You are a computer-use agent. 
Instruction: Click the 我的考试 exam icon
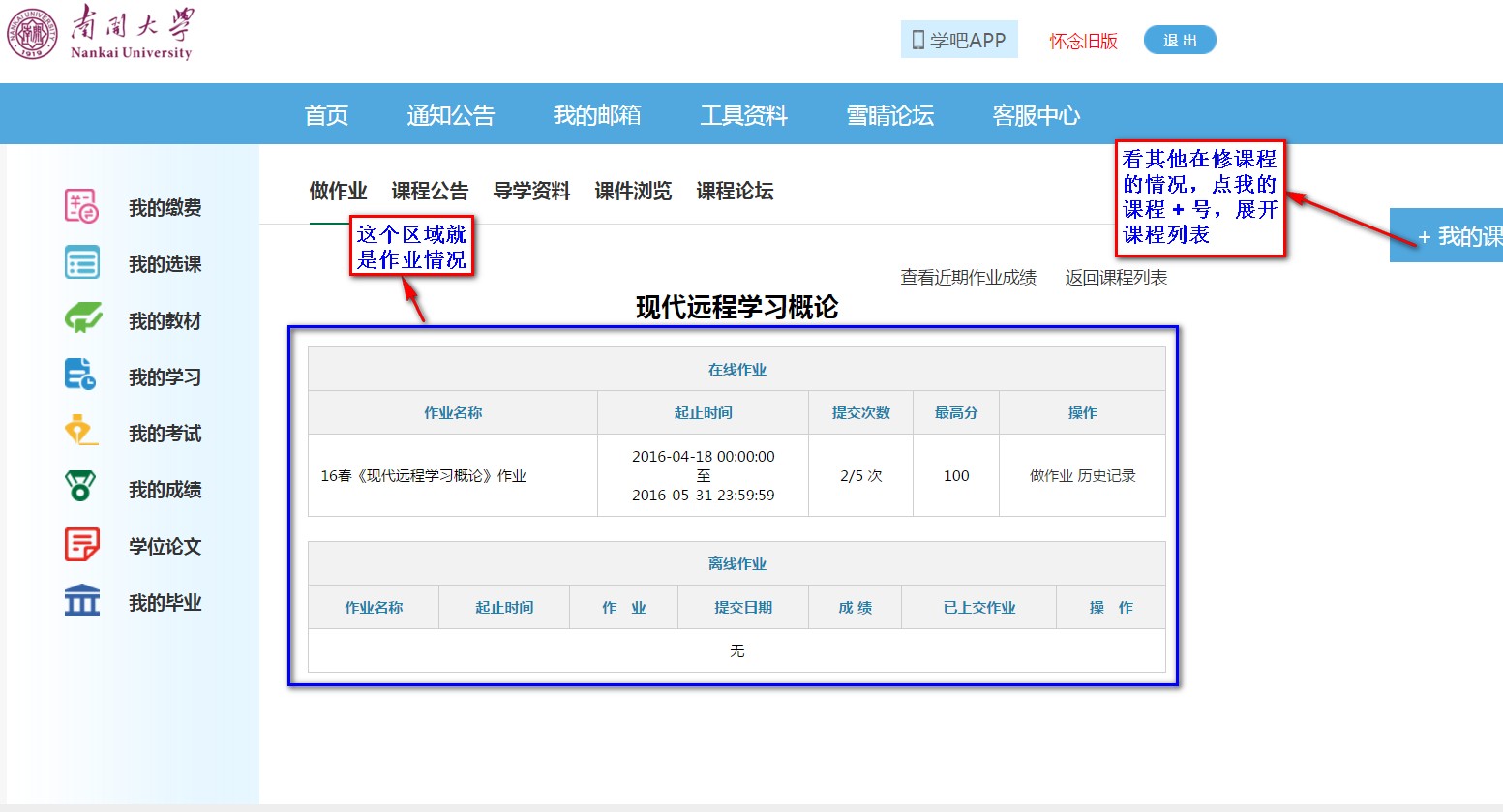tap(81, 432)
